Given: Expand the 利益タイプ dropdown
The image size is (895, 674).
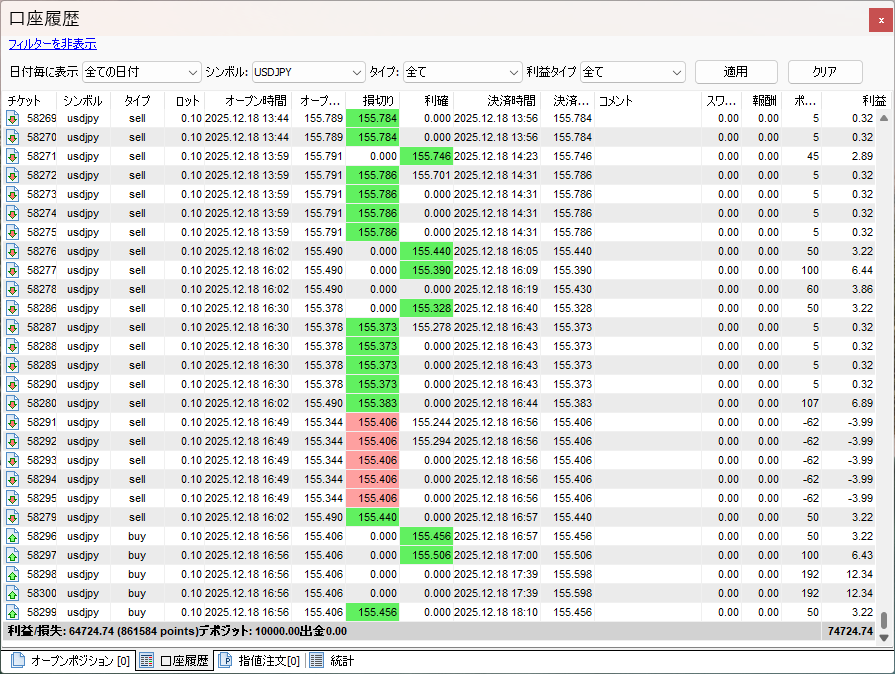Looking at the screenshot, I should tap(632, 72).
